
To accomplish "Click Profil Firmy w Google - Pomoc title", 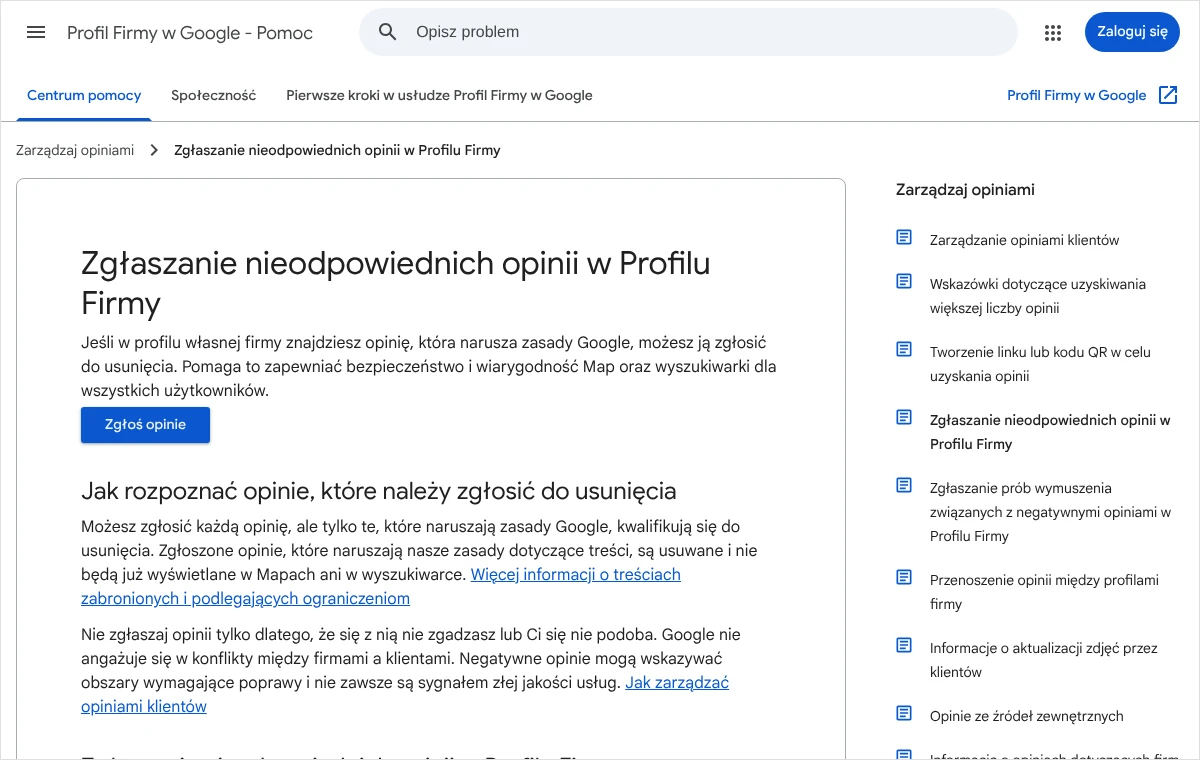I will pos(190,33).
